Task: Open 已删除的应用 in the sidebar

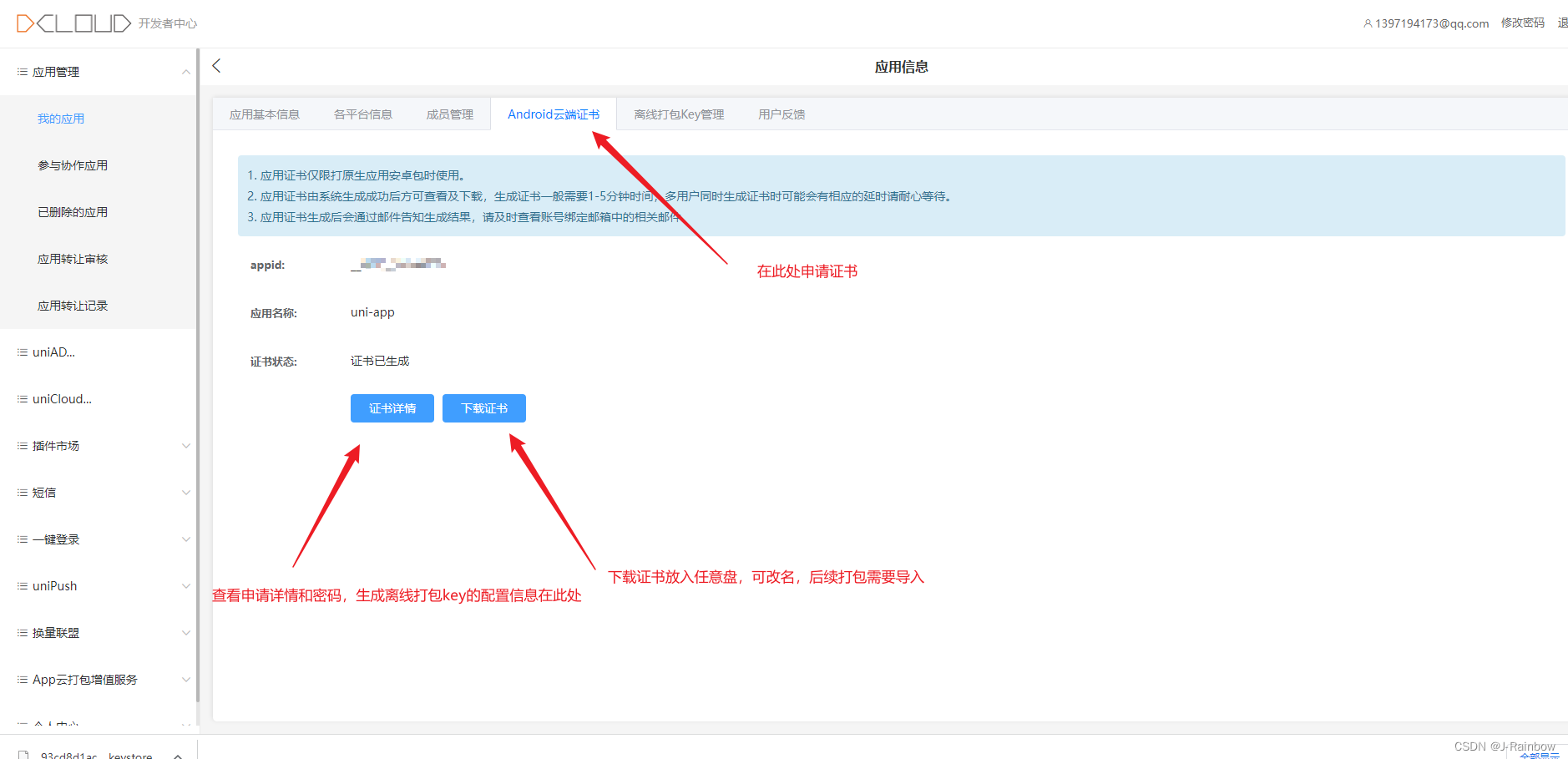Action: (x=73, y=212)
